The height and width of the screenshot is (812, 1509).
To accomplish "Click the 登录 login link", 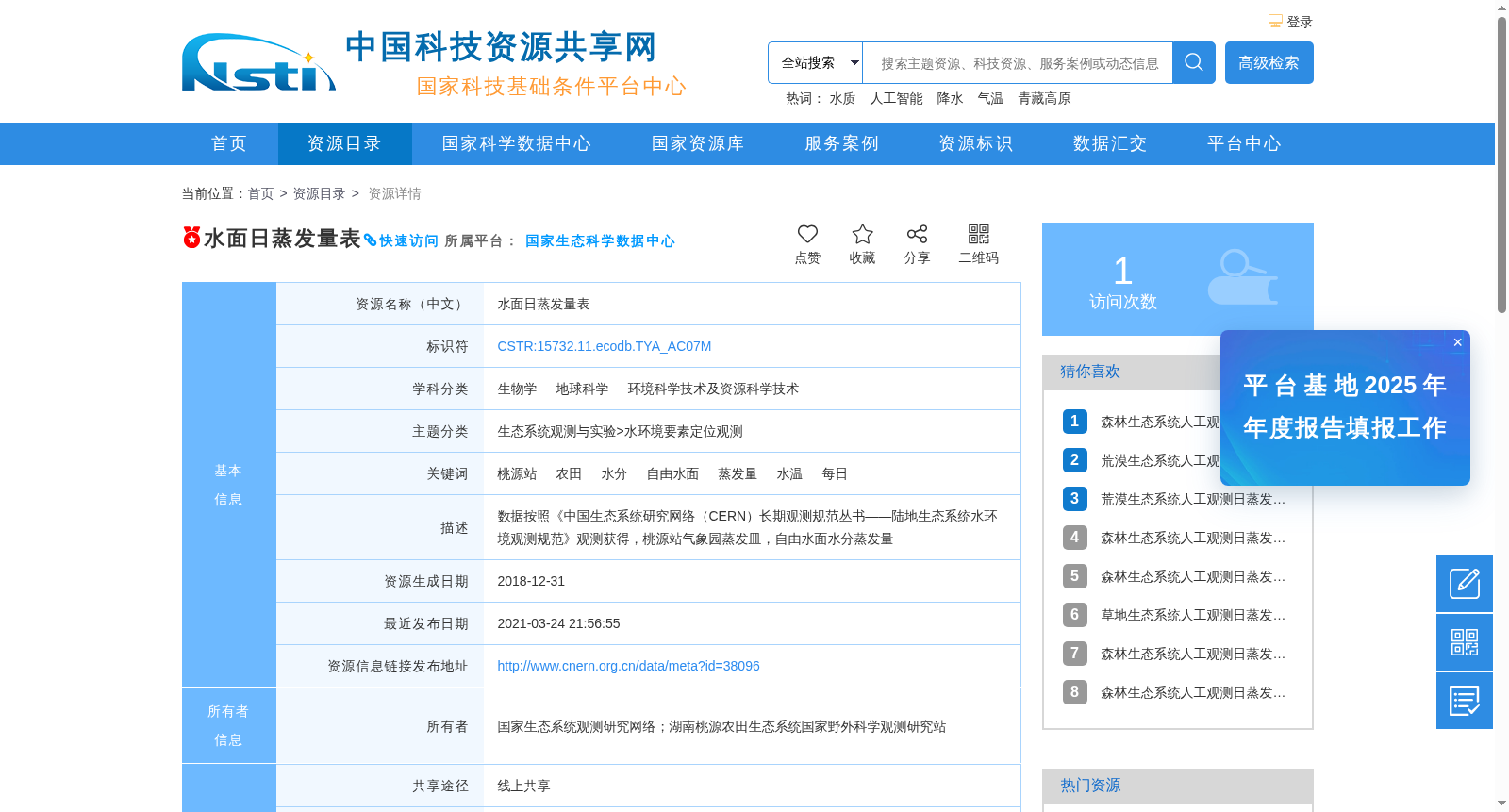I will (x=1300, y=22).
